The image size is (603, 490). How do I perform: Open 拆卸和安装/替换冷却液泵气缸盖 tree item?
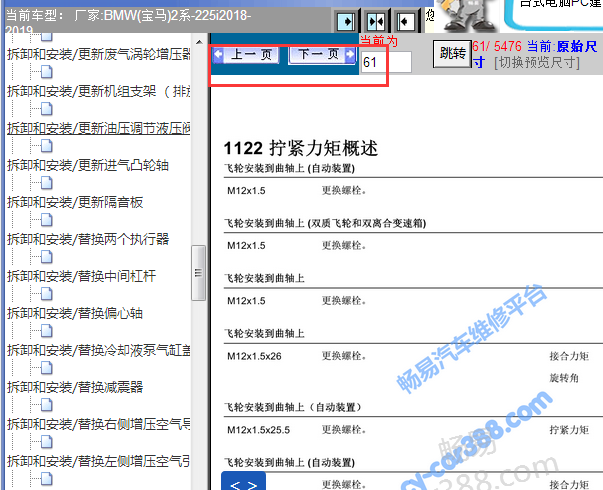pos(98,350)
